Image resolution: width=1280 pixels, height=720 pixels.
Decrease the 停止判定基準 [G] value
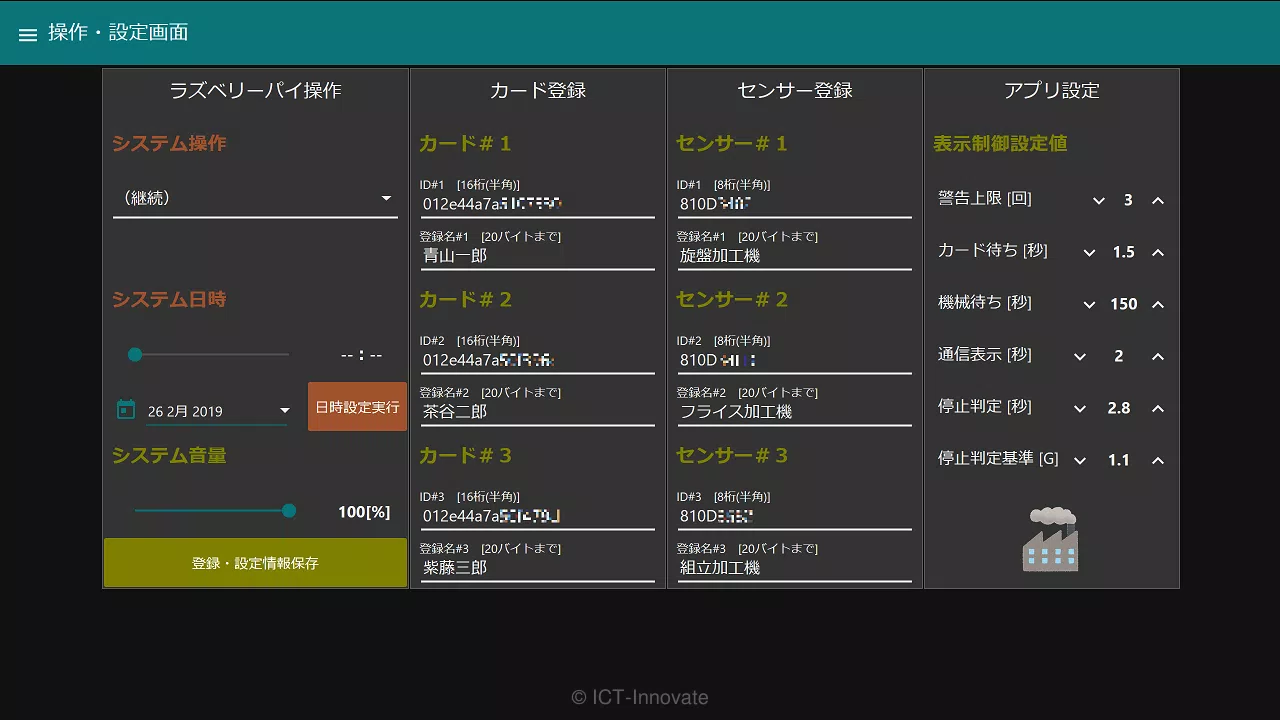(x=1079, y=461)
